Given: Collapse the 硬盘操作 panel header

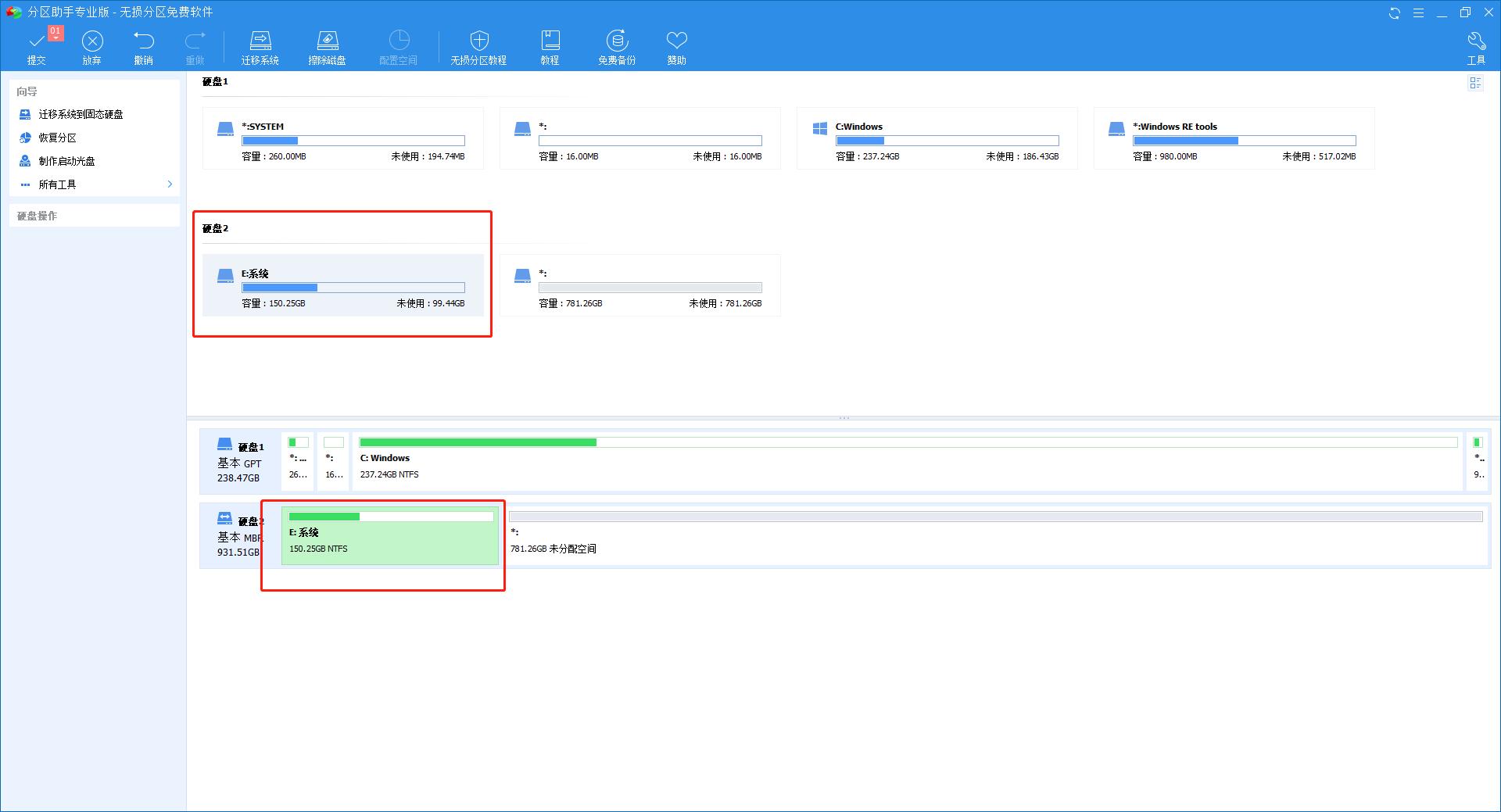Looking at the screenshot, I should [94, 216].
